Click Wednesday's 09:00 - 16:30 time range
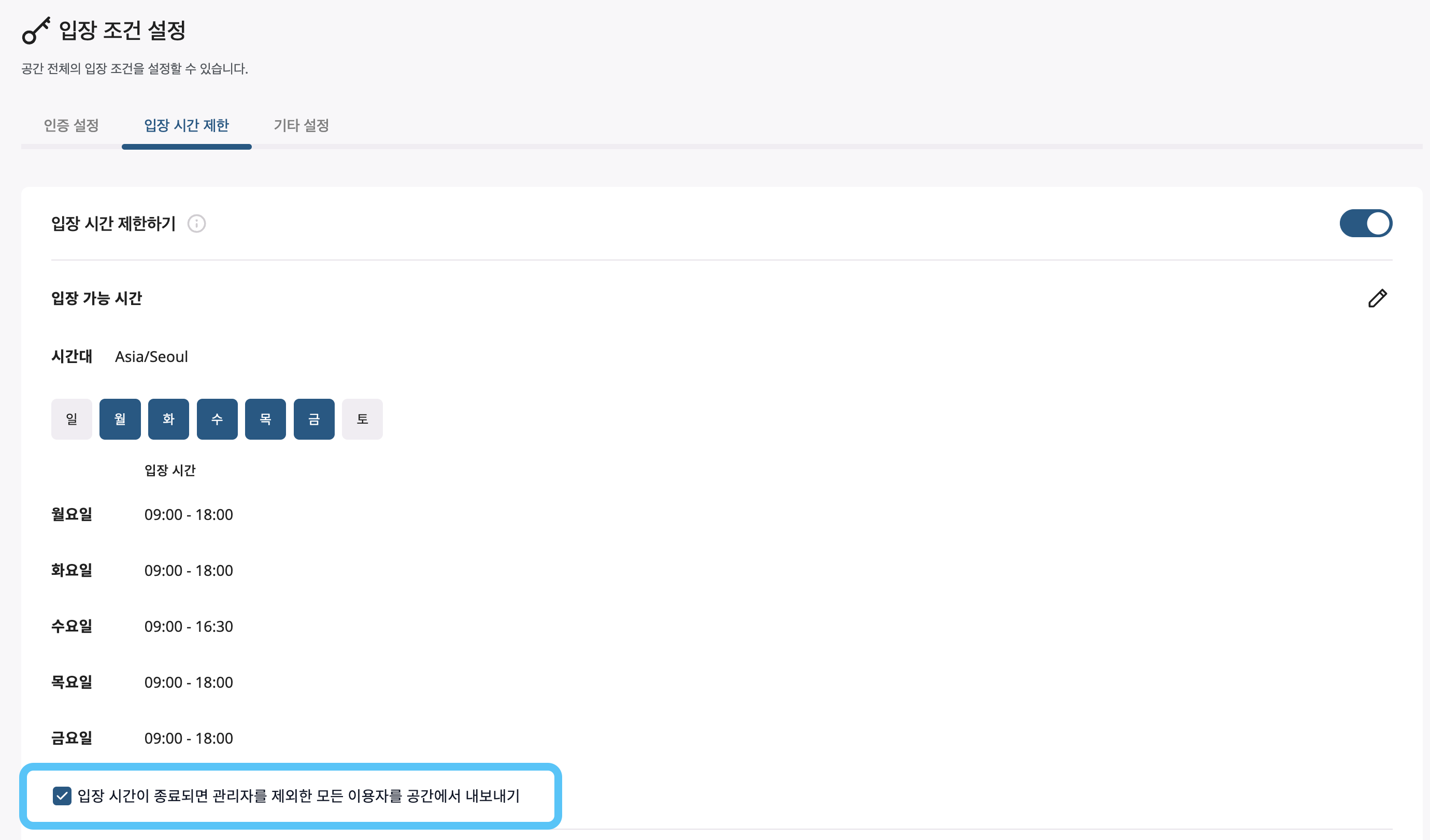1430x840 pixels. [x=189, y=626]
